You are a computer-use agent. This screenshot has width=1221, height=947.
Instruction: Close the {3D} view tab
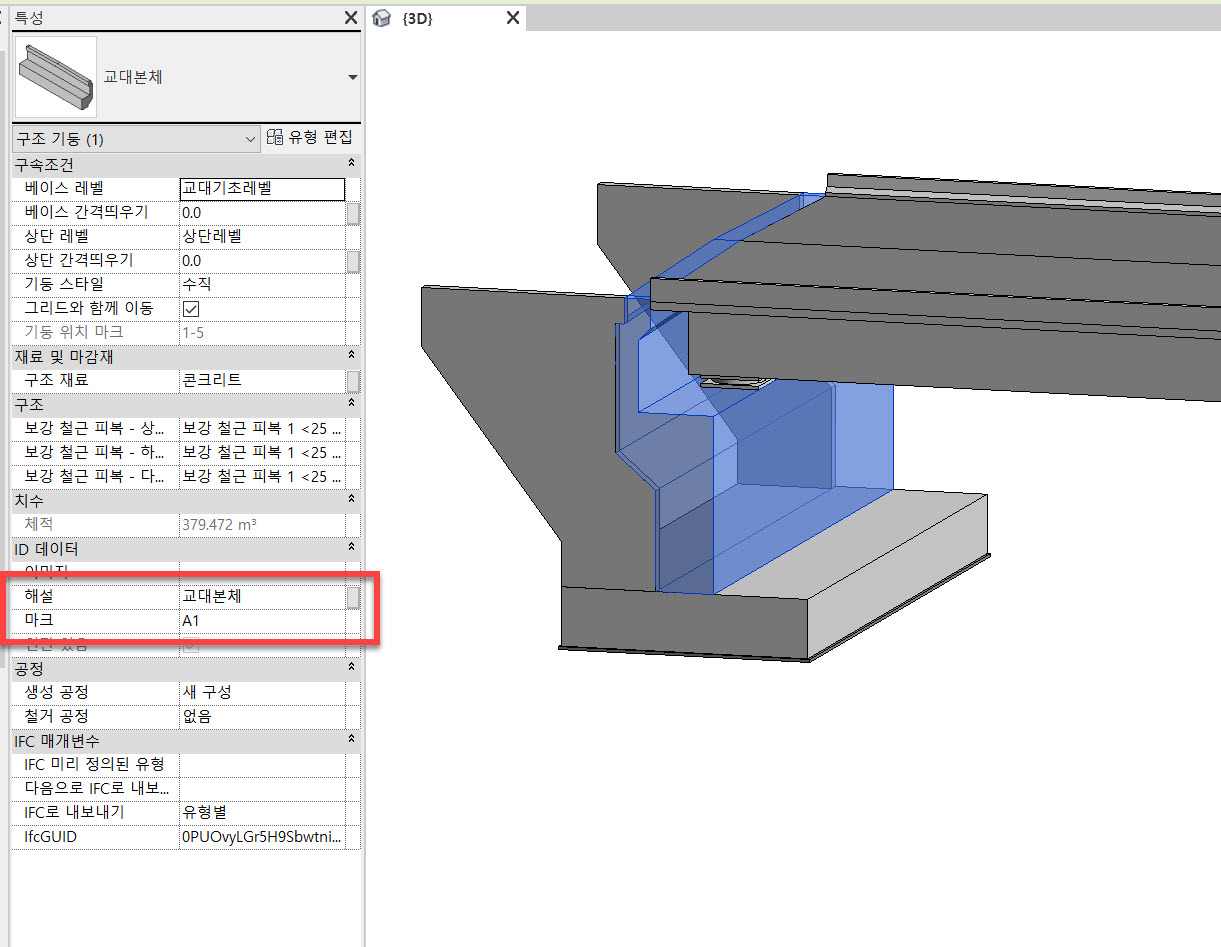tap(513, 18)
